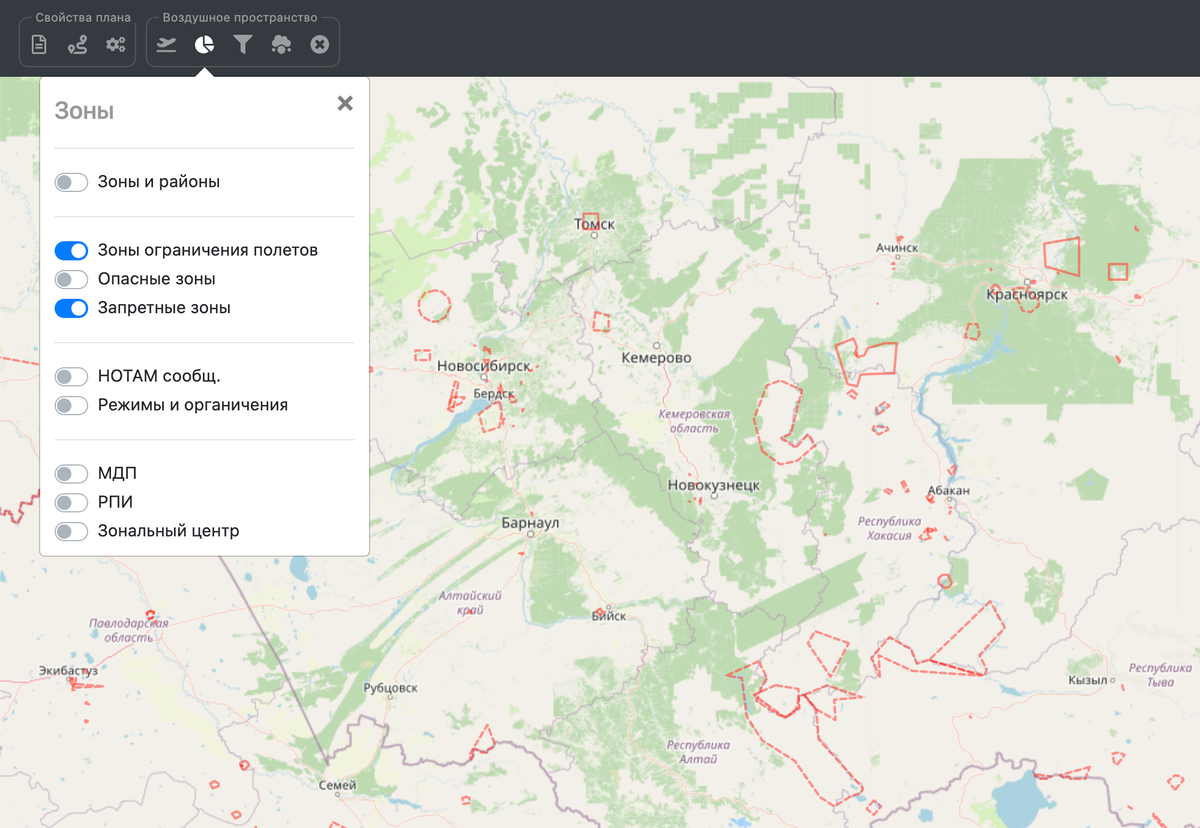1200x828 pixels.
Task: Close the Зоны panel
Action: click(345, 103)
